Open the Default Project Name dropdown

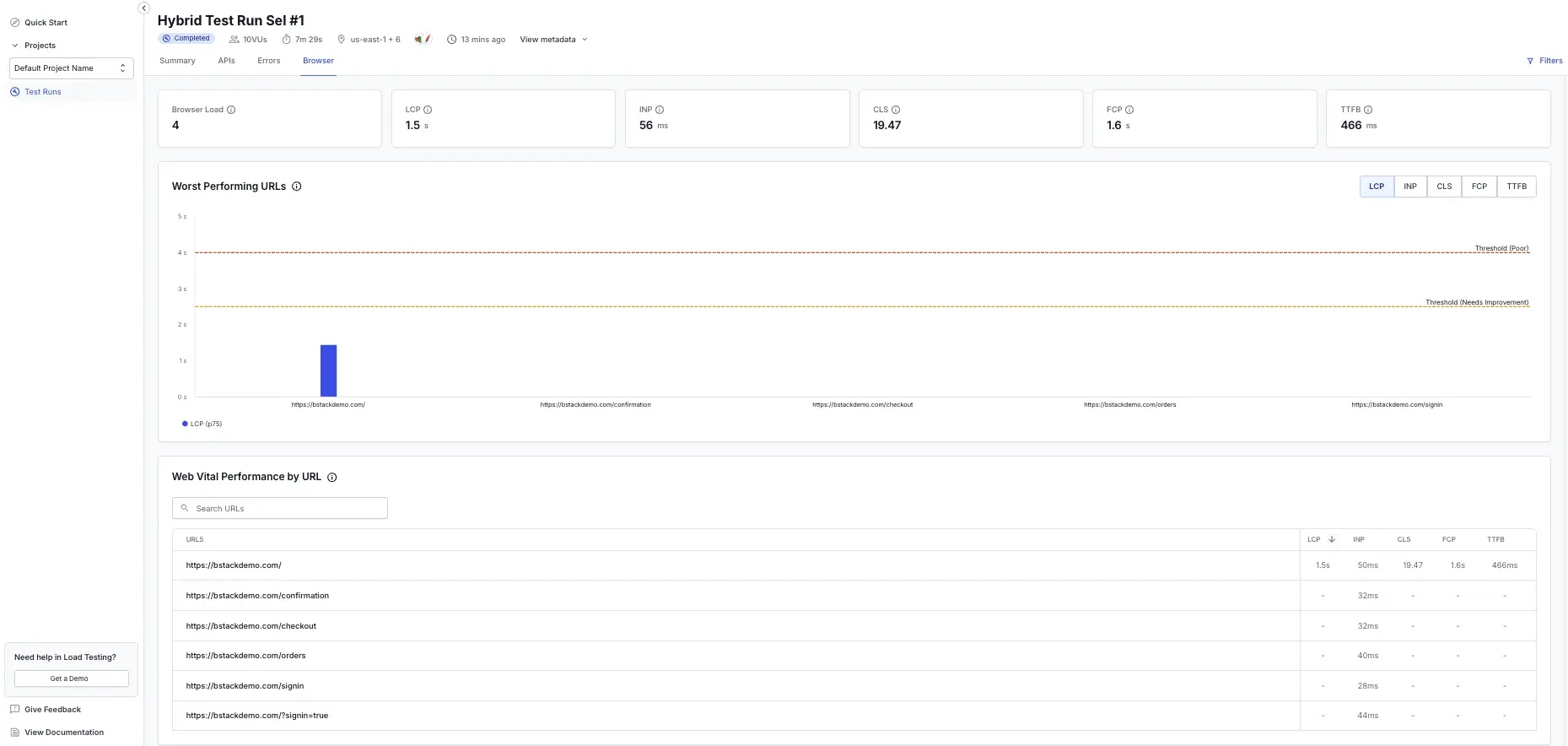click(x=72, y=68)
